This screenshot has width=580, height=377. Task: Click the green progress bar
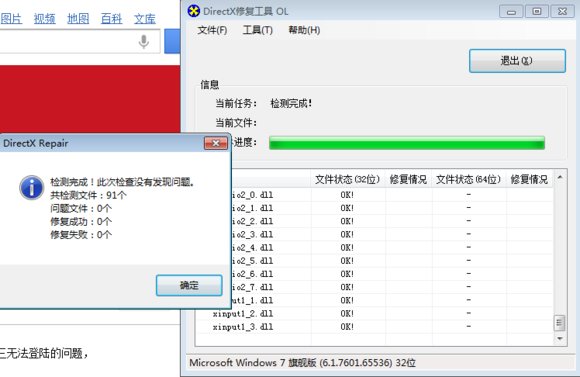(407, 143)
